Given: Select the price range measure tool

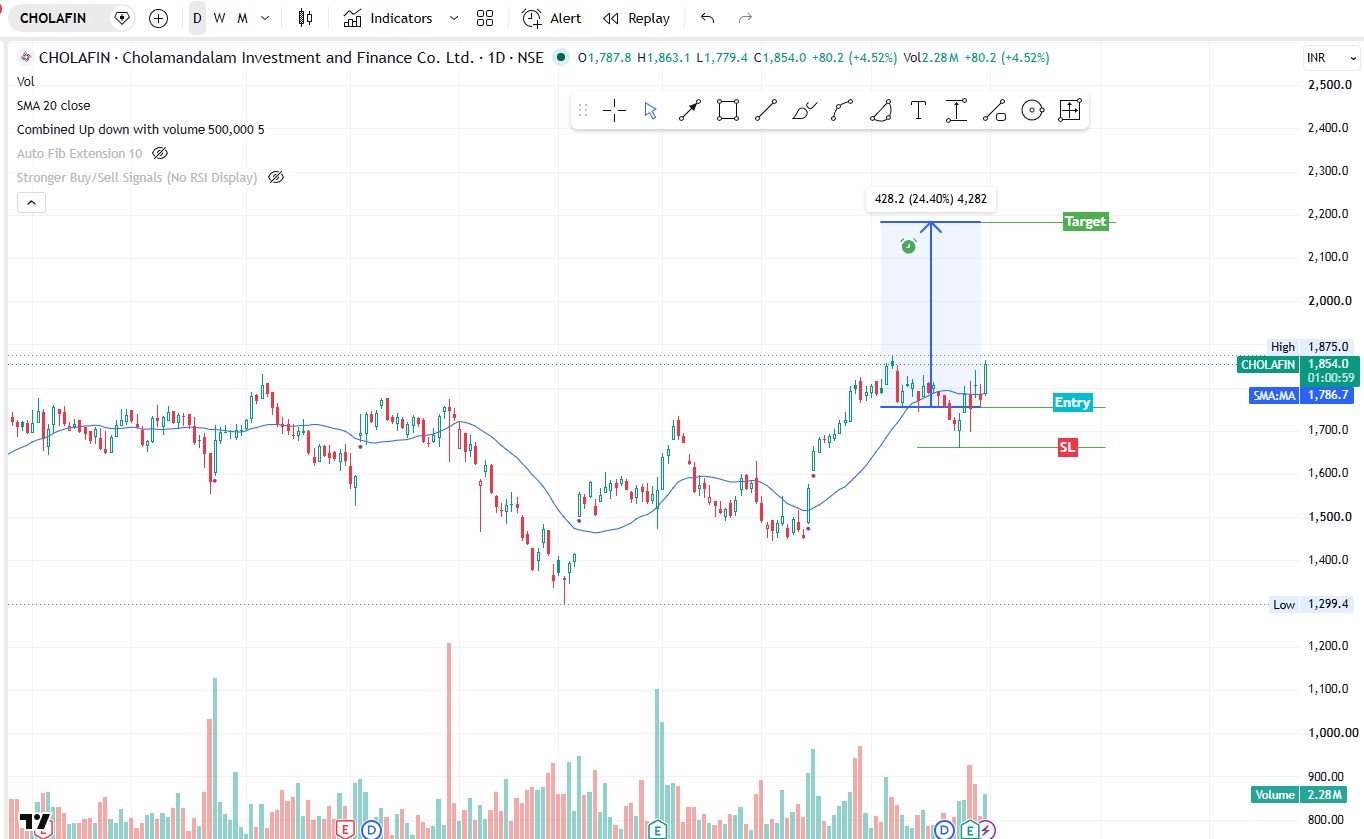Looking at the screenshot, I should tap(956, 110).
